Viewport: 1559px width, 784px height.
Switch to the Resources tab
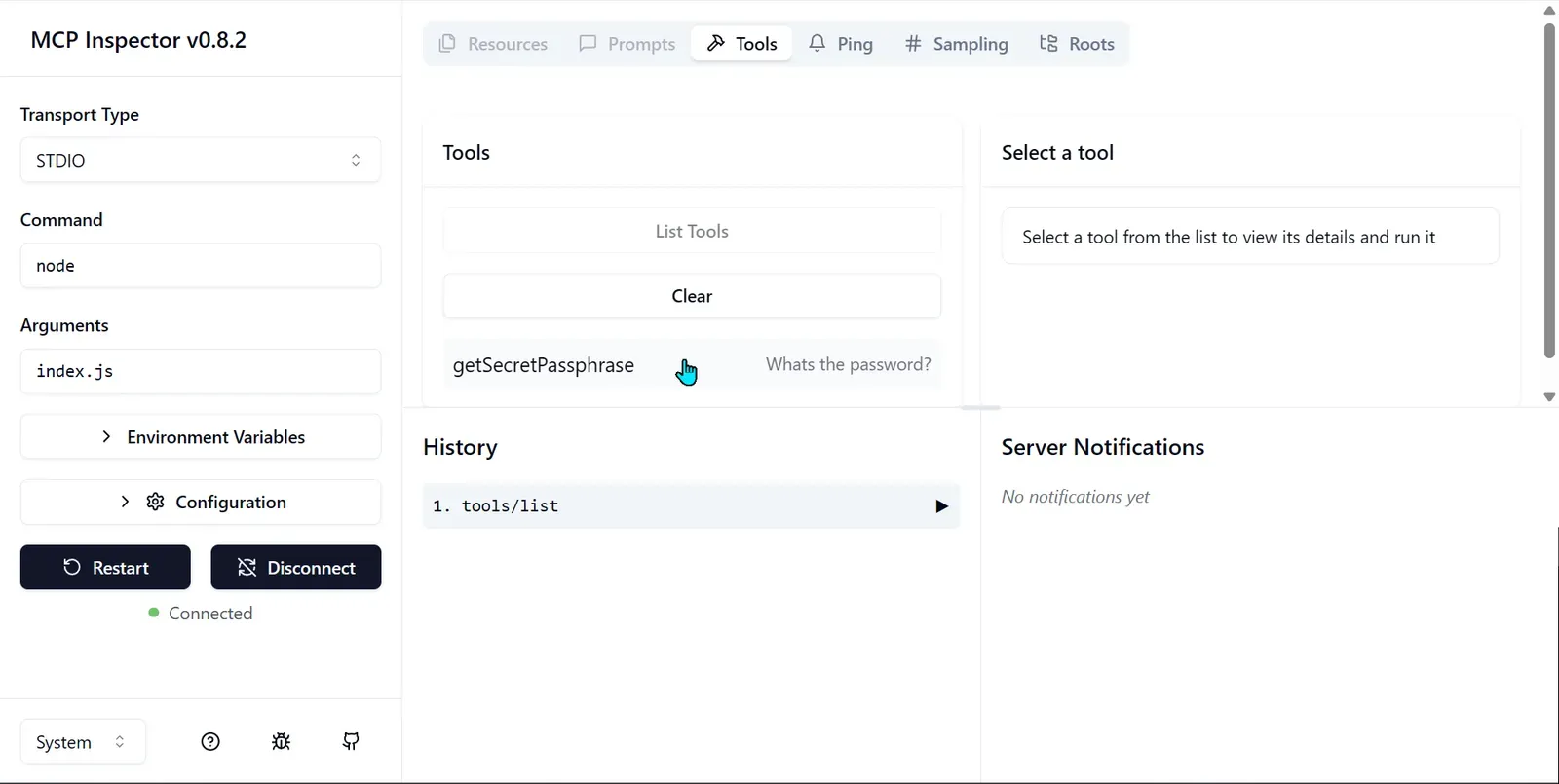493,44
